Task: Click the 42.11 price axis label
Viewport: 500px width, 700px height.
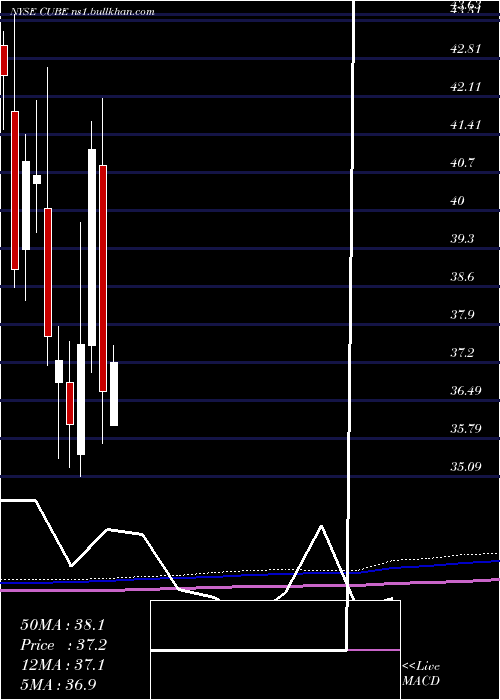Action: click(x=466, y=86)
